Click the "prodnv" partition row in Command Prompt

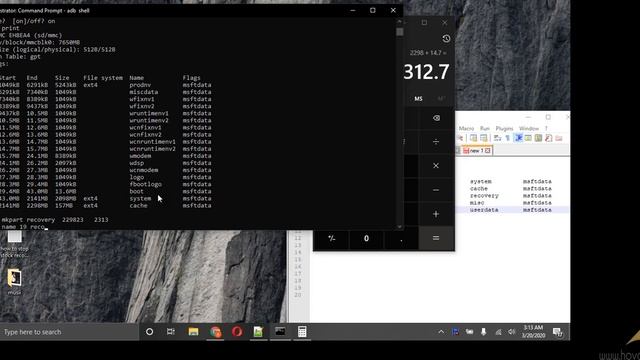tap(106, 85)
